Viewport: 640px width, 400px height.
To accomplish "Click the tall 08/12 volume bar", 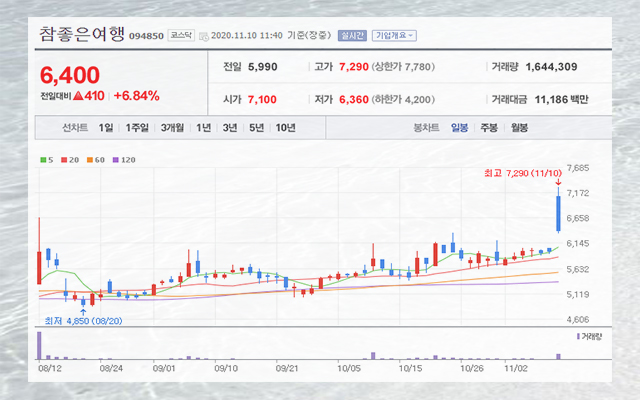I will pos(39,345).
